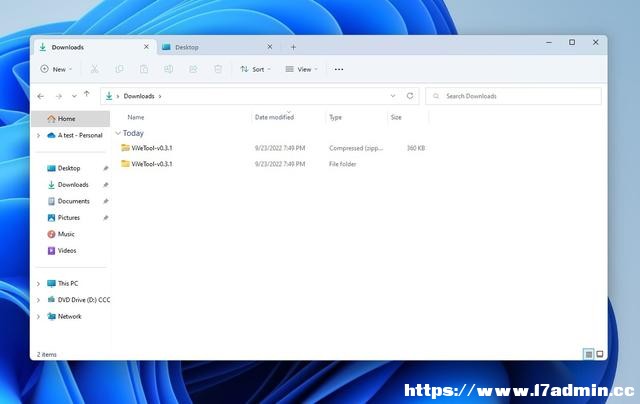Switch to details view layout icon

[588, 354]
